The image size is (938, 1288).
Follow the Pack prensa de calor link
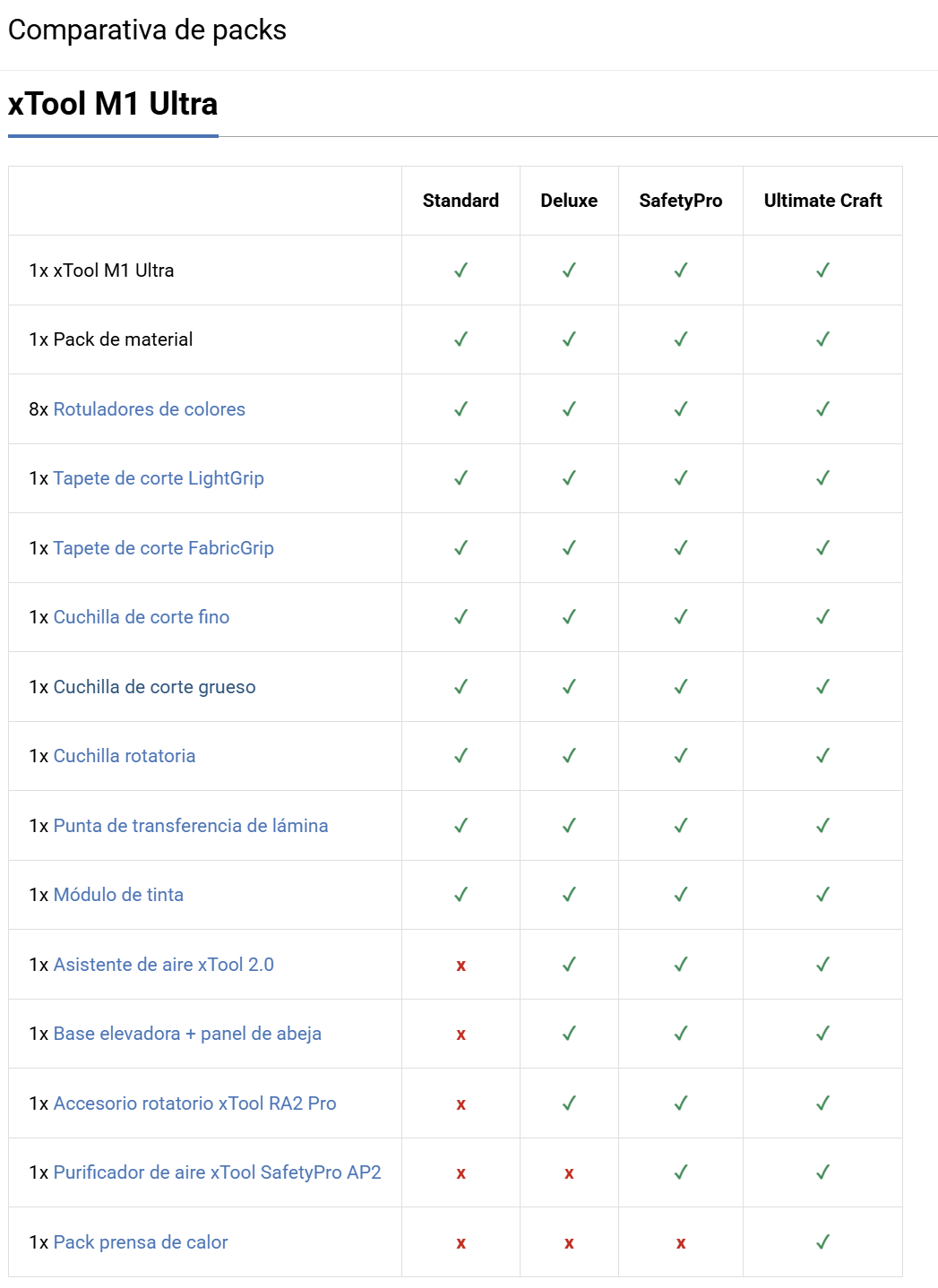141,1242
